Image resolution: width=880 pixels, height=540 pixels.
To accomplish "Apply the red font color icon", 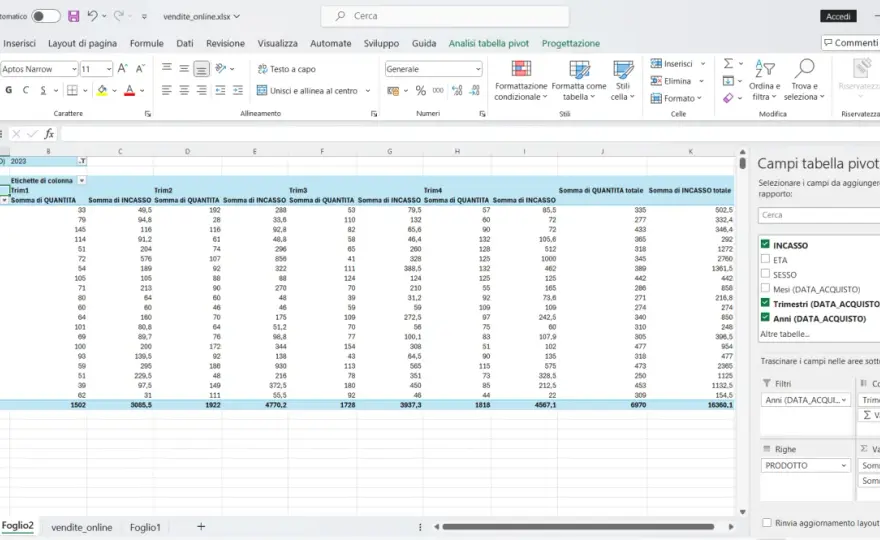I will click(x=129, y=90).
